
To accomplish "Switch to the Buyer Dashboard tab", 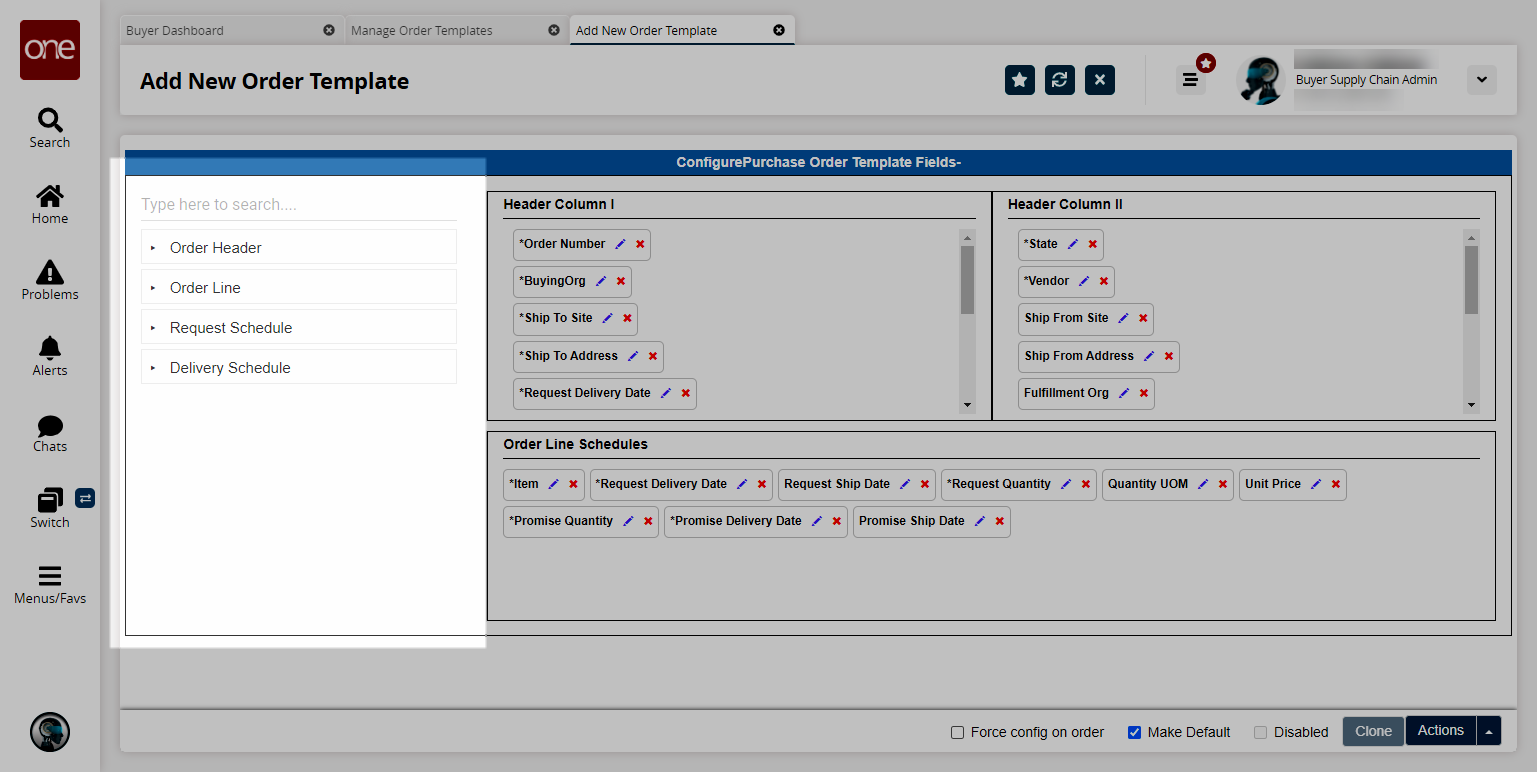I will point(175,31).
